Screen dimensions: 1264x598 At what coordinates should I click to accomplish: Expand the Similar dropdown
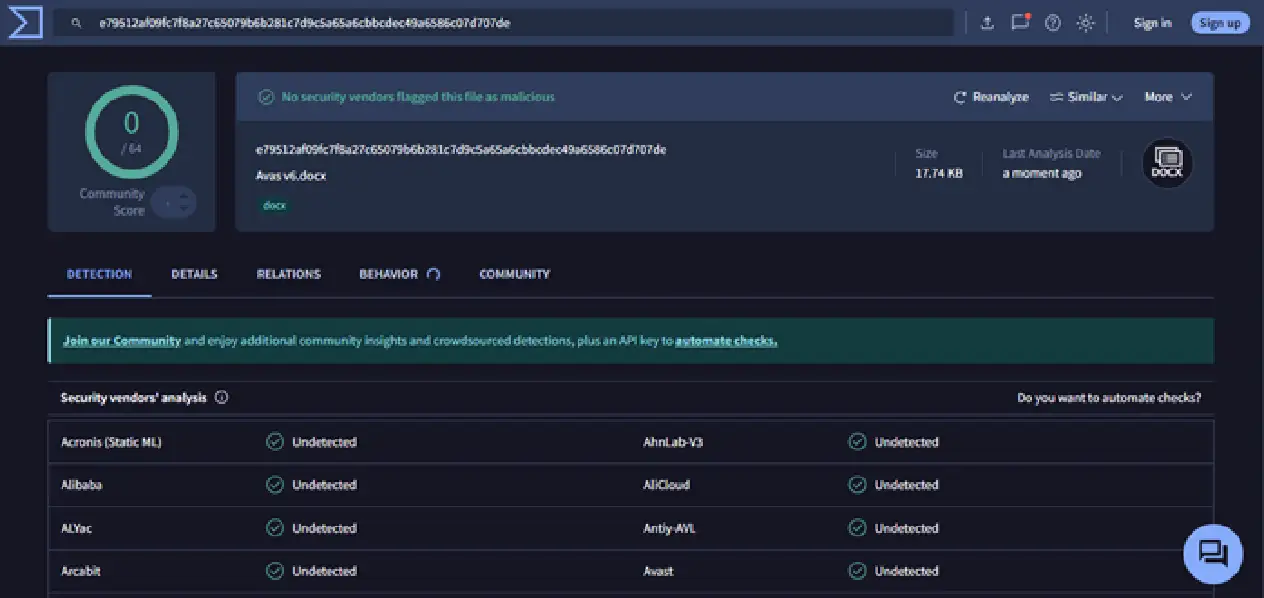[x=1086, y=97]
